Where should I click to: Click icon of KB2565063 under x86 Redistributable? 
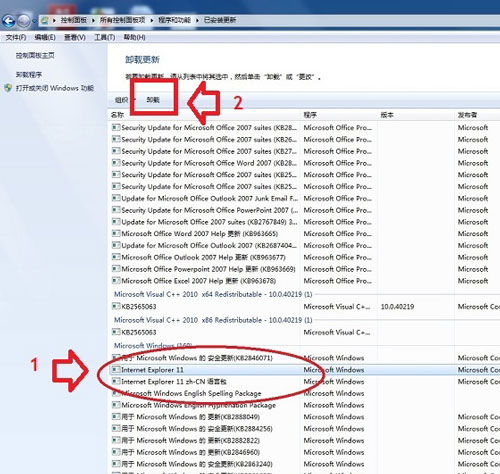tap(116, 332)
